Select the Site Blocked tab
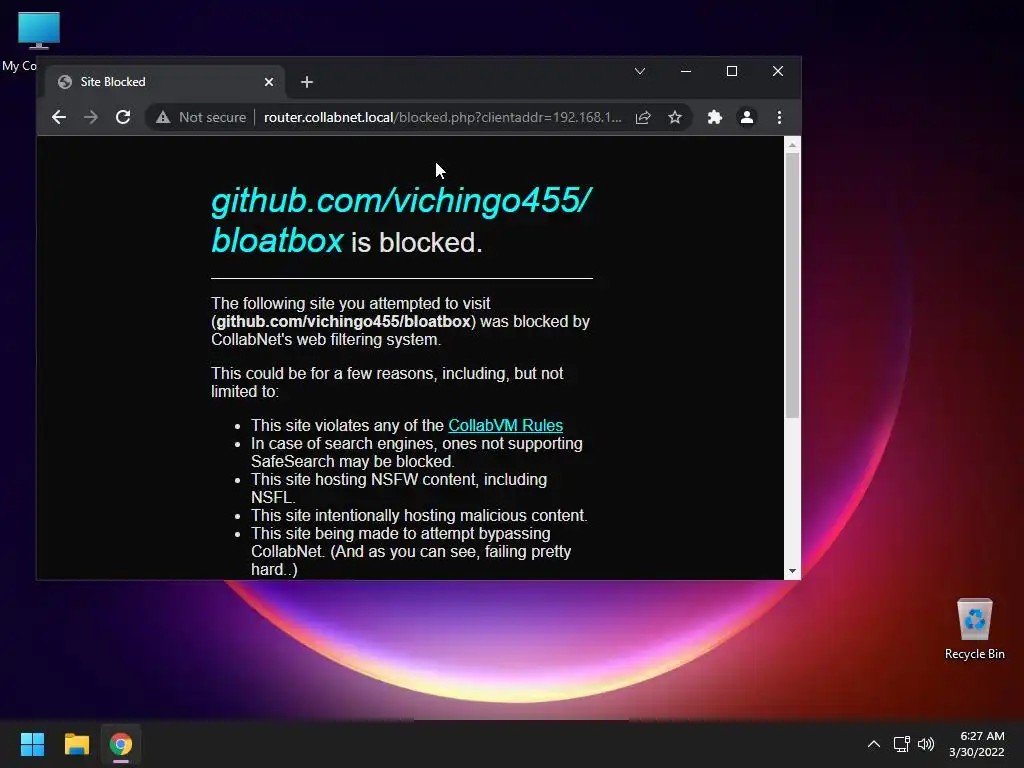The image size is (1024, 768). click(x=165, y=82)
